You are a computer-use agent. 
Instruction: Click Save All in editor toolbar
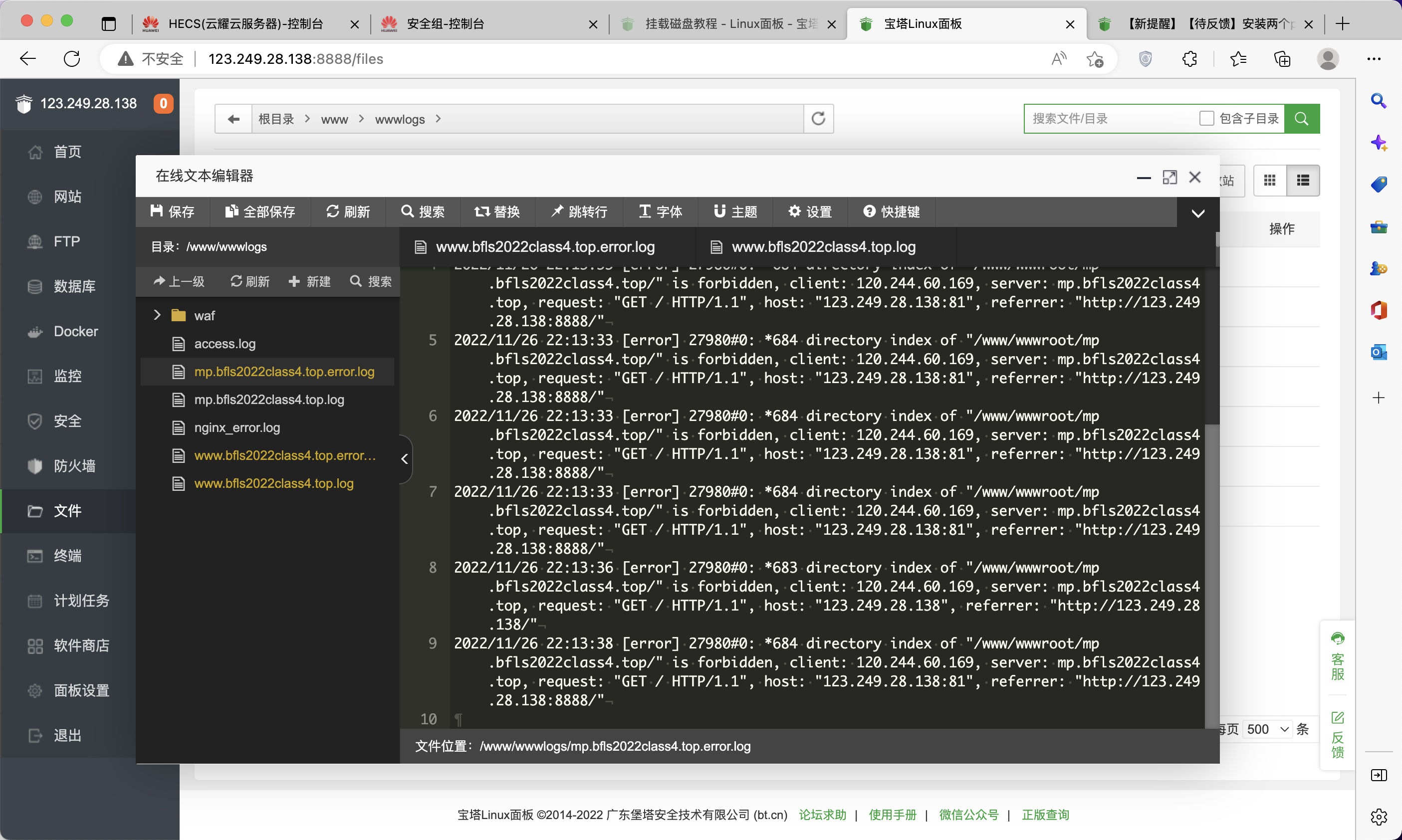click(x=260, y=211)
